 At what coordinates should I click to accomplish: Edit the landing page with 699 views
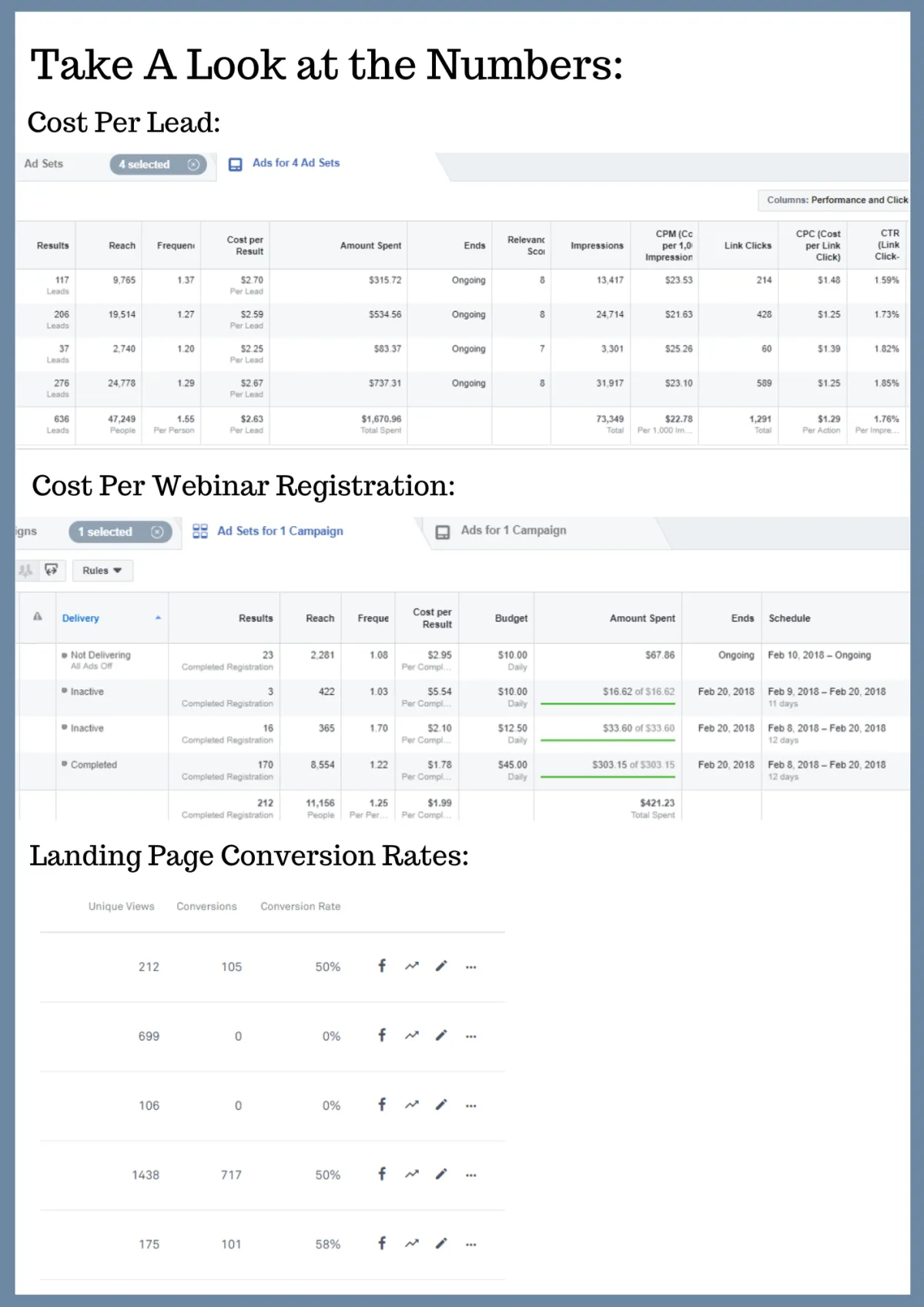click(x=441, y=1035)
